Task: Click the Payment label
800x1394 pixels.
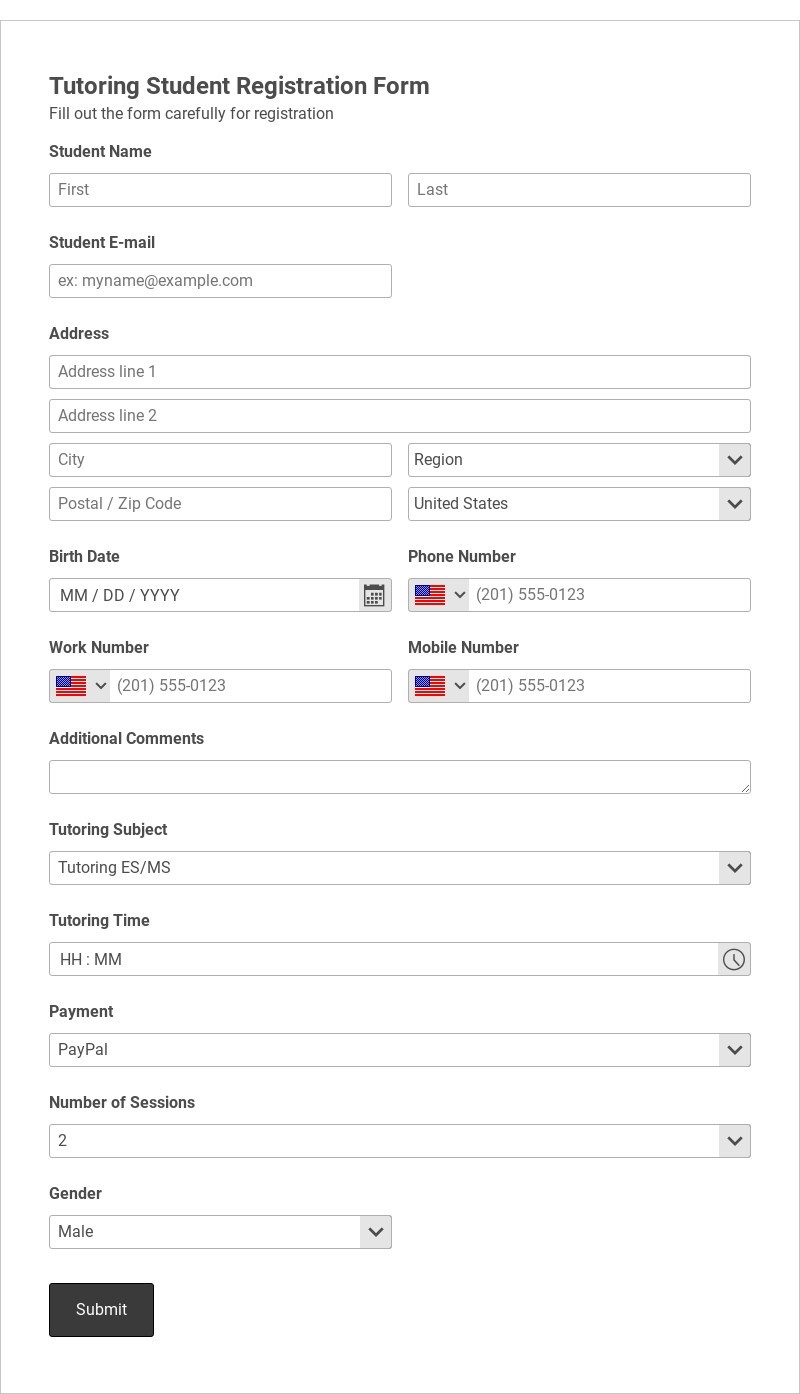Action: tap(81, 1012)
